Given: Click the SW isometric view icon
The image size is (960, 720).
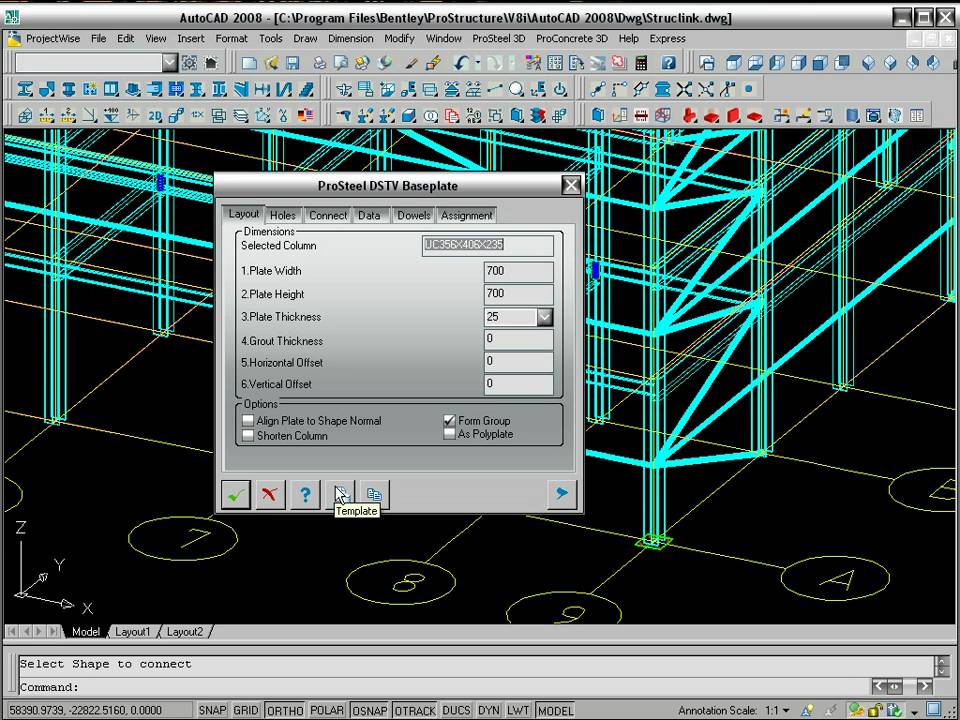Looking at the screenshot, I should 868,62.
